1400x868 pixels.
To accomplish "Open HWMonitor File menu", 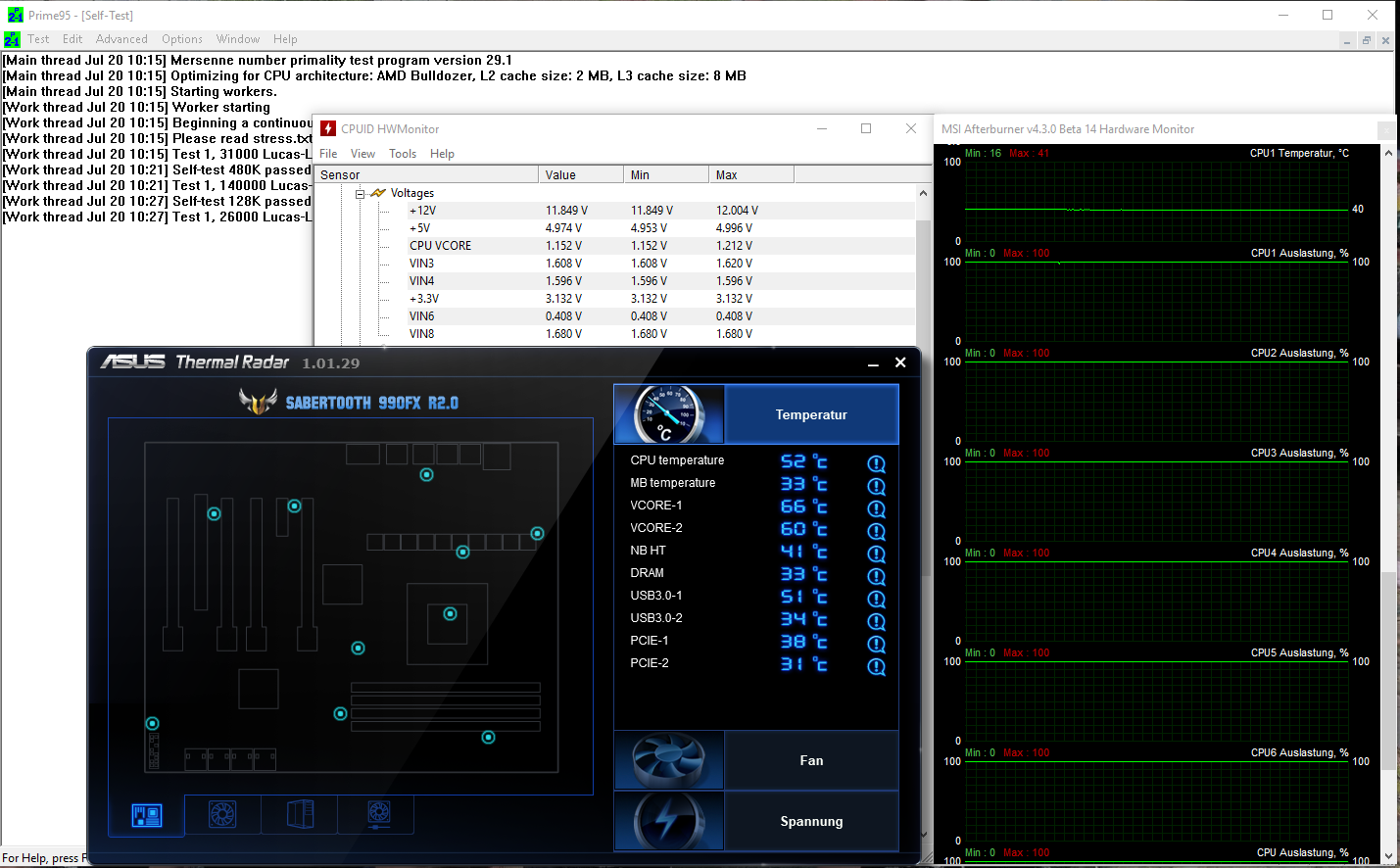I will 328,154.
